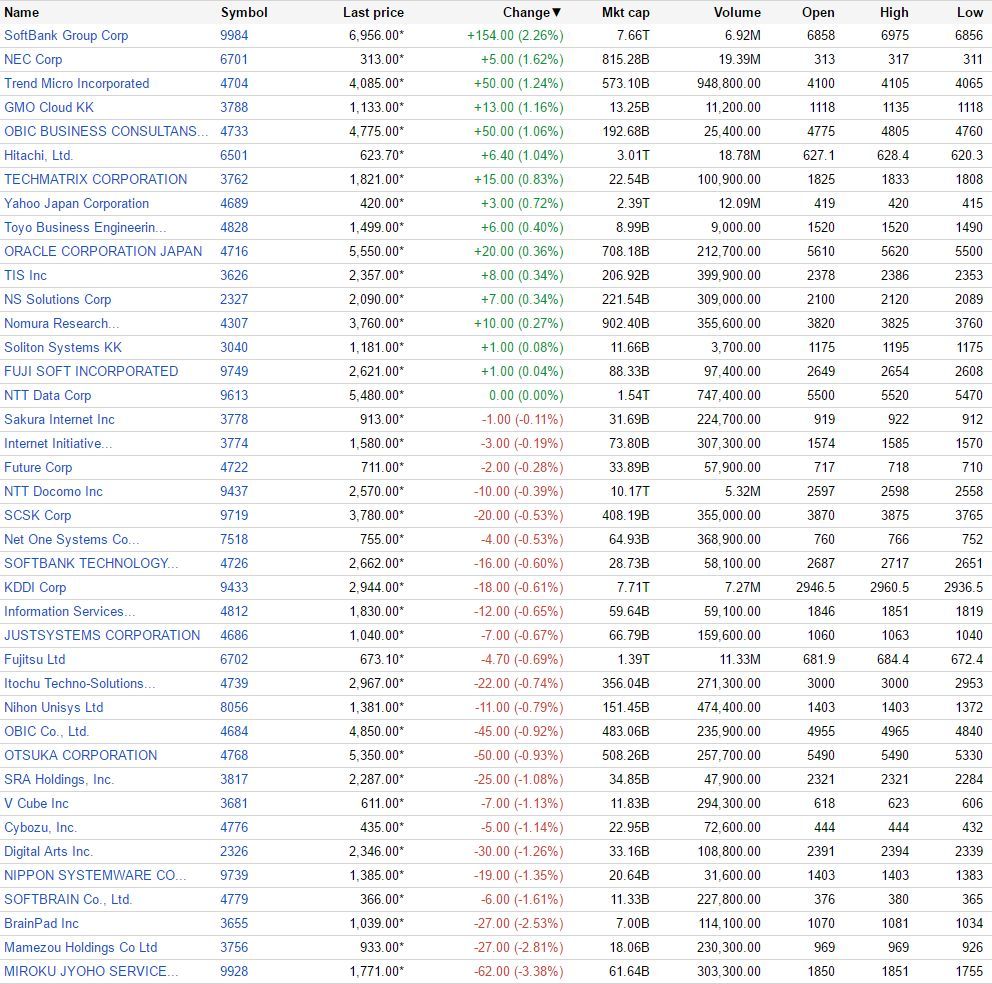Open OTSUKA CORPORATION link
Viewport: 992px width, 984px height.
coord(80,756)
